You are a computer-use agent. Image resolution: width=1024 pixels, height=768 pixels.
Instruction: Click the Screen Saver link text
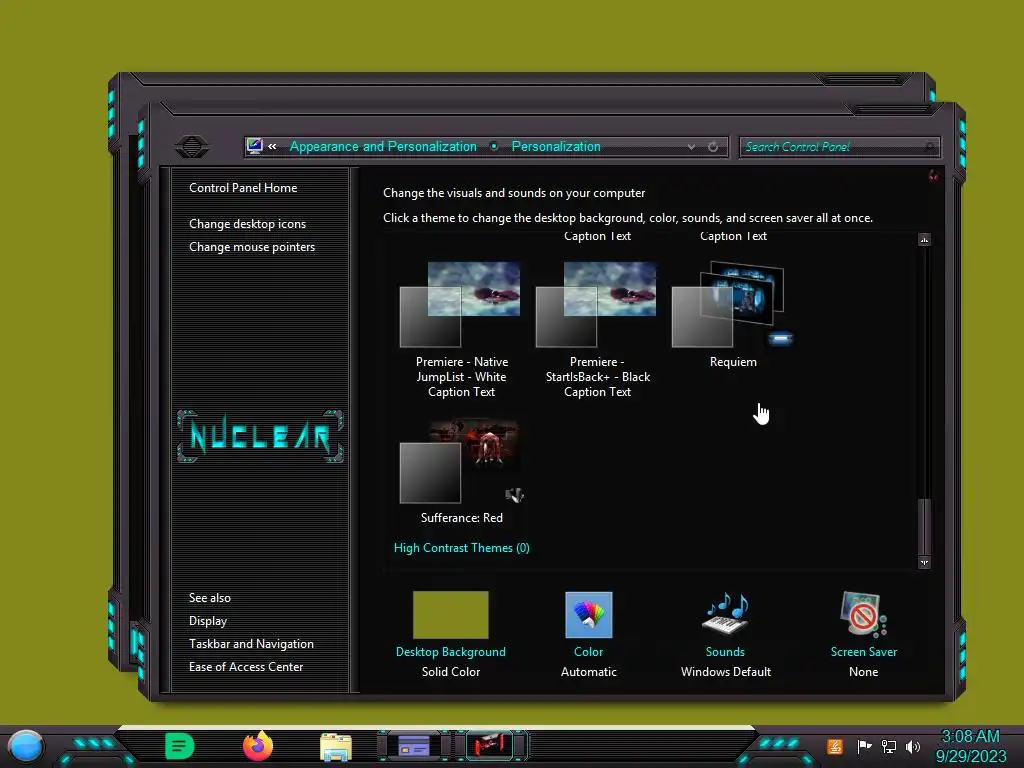(x=863, y=652)
